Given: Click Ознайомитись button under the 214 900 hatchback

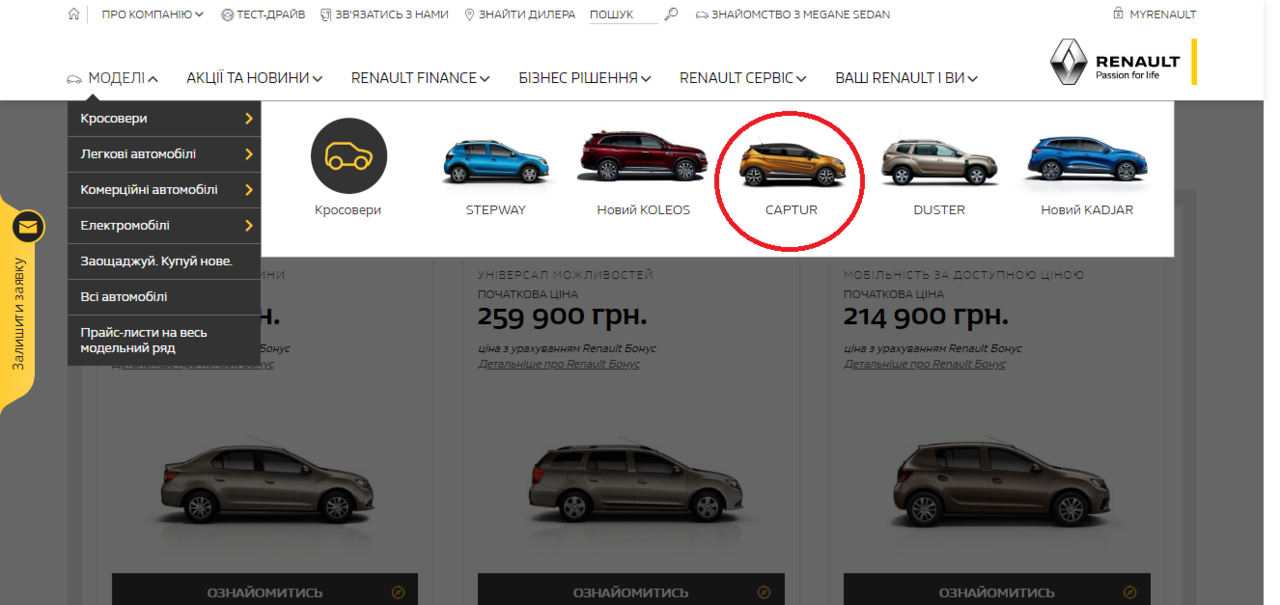Looking at the screenshot, I should point(997,590).
